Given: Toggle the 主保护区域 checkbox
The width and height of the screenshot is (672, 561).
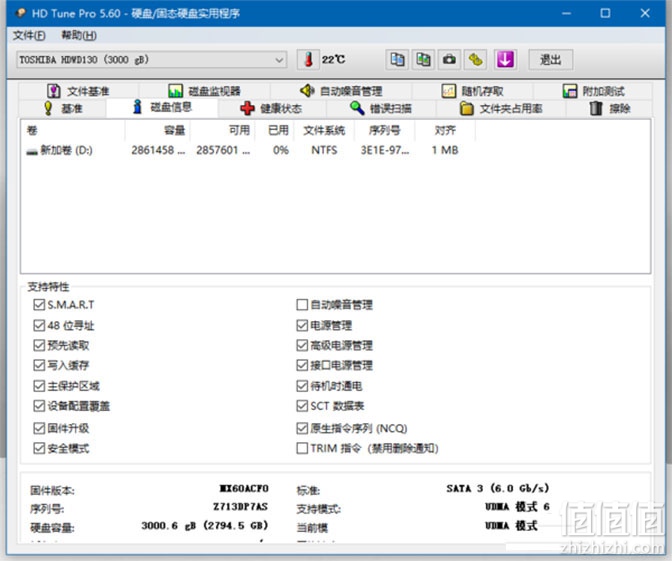Looking at the screenshot, I should tap(39, 386).
